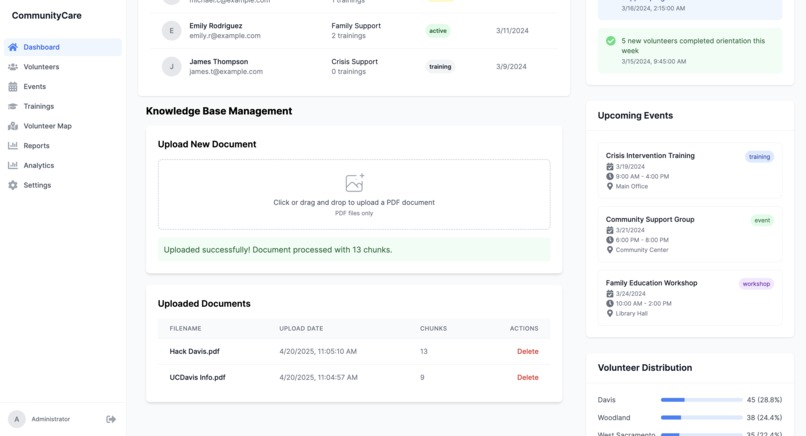The width and height of the screenshot is (806, 436).
Task: Click the Administrator avatar circle
Action: [16, 419]
